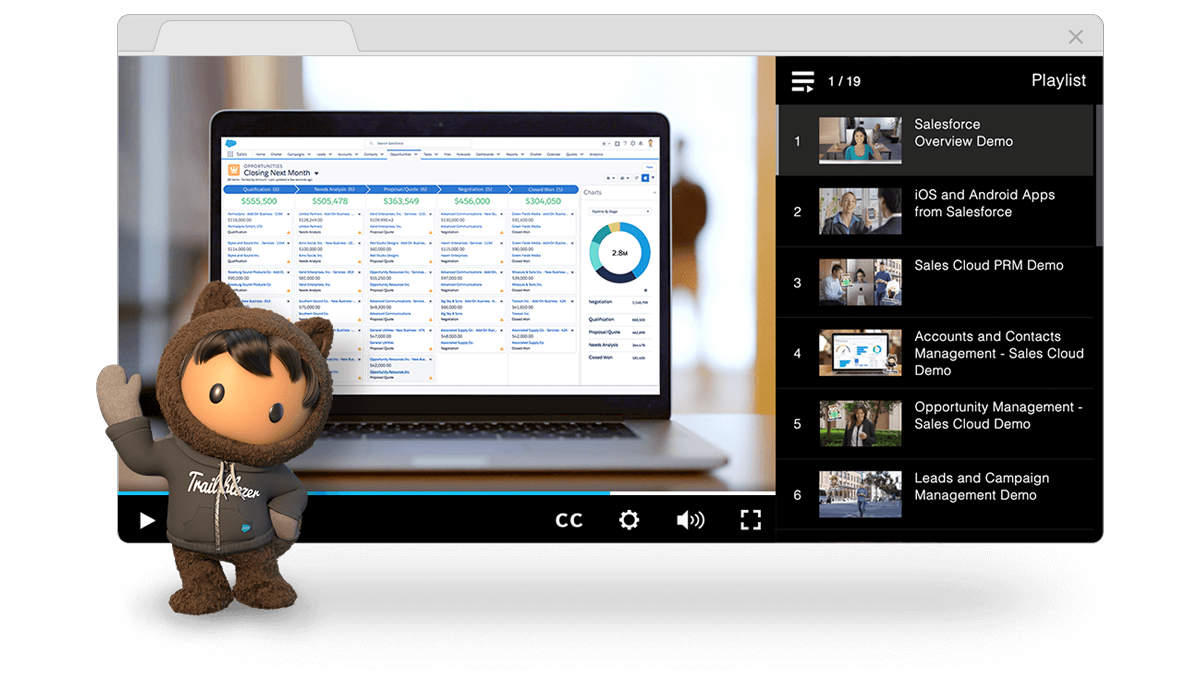Image resolution: width=1200 pixels, height=675 pixels.
Task: Open the Dashboards tab in Salesforce
Action: (488, 154)
